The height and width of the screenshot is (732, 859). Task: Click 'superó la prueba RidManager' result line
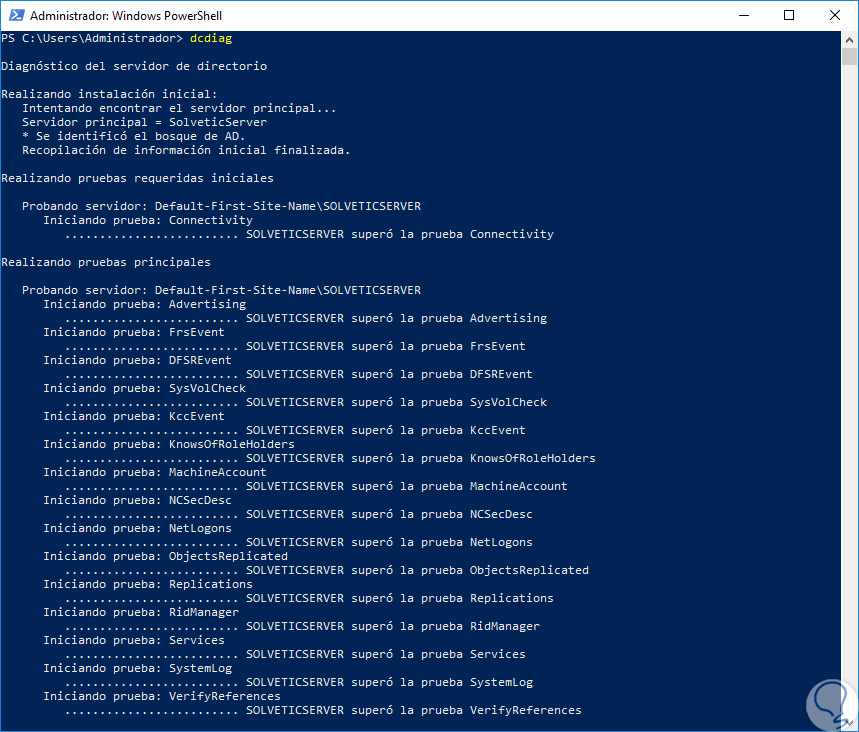click(x=302, y=626)
